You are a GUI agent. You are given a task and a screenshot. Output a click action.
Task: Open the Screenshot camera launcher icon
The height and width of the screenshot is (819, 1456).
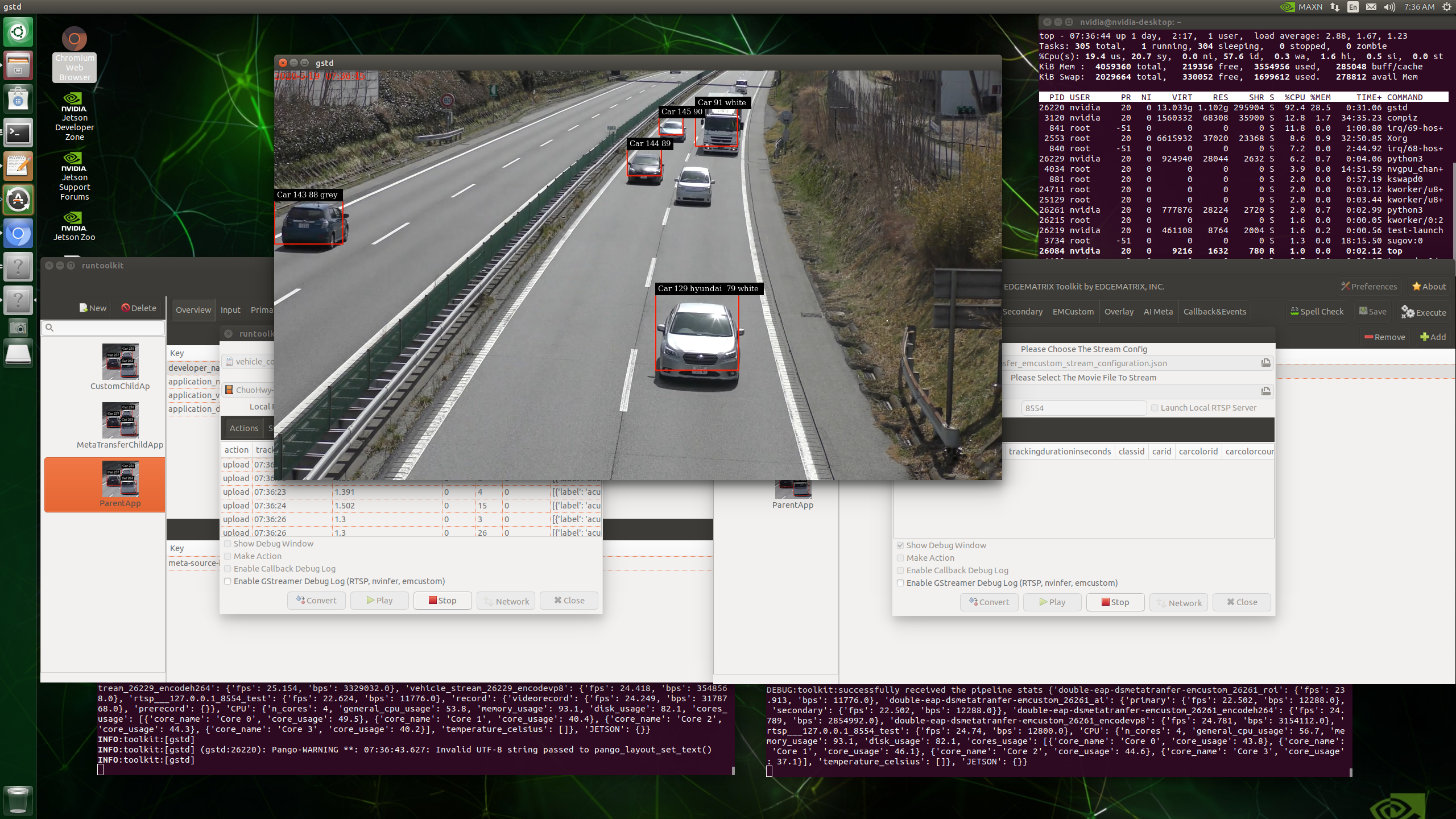click(18, 328)
